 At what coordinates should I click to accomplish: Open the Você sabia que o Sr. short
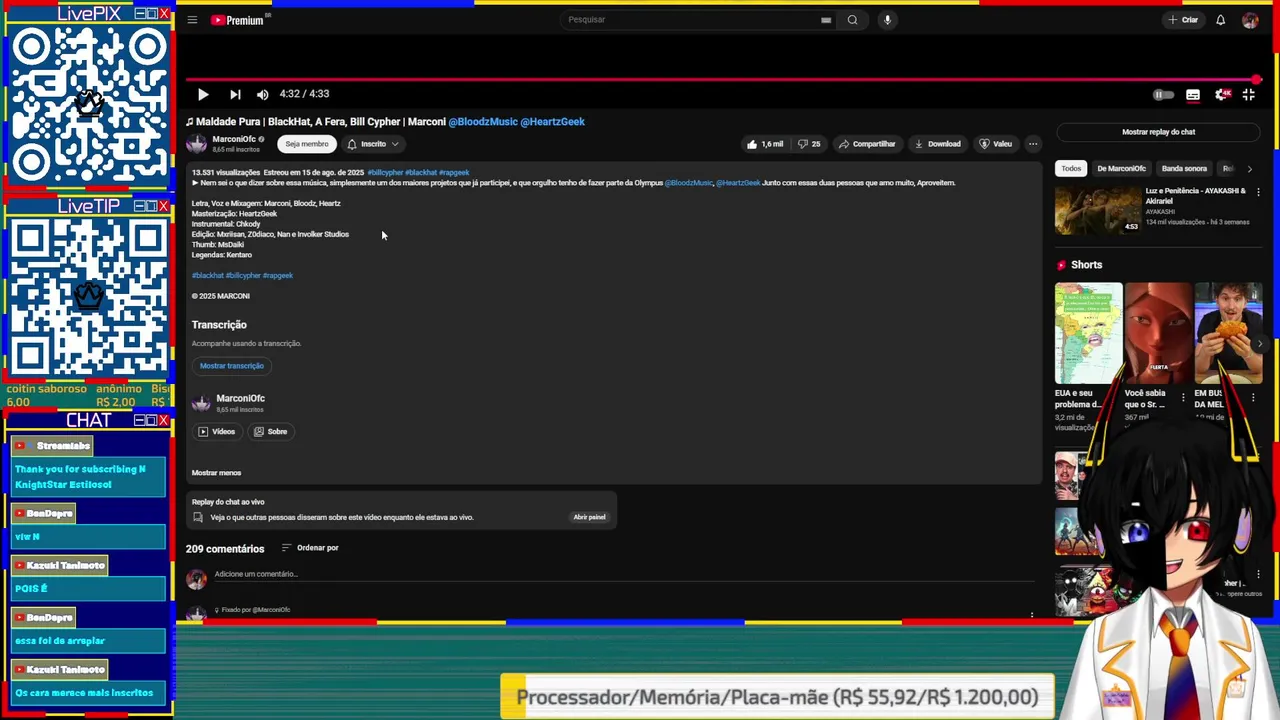pyautogui.click(x=1158, y=333)
